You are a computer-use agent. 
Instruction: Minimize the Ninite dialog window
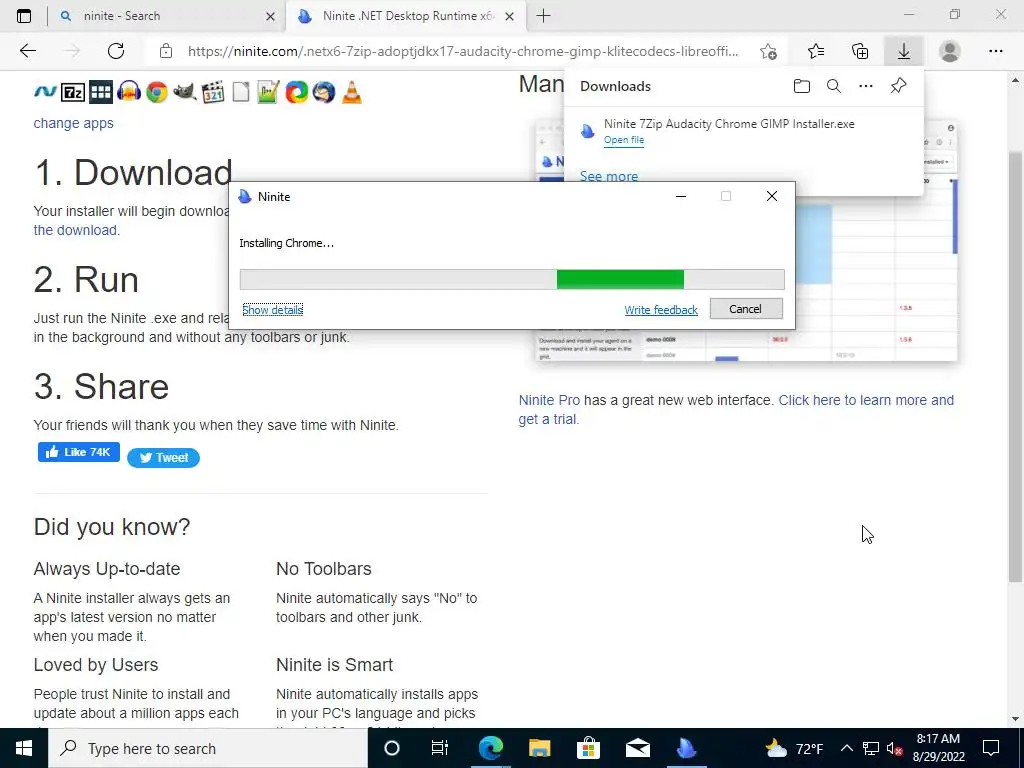point(680,197)
